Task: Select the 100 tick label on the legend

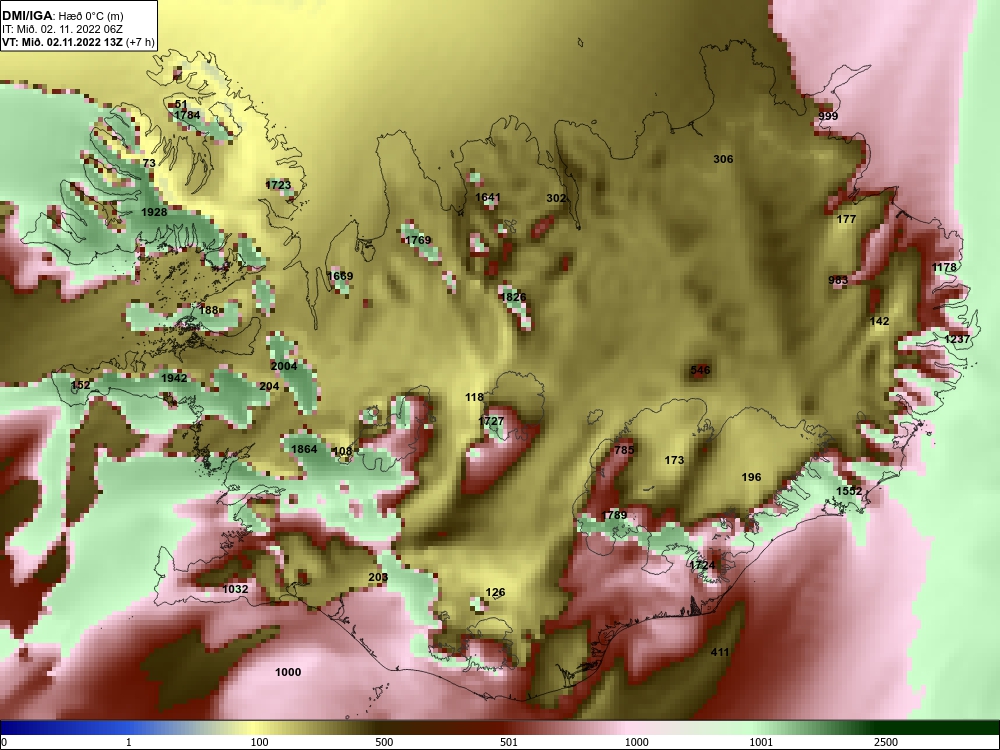Action: 259,742
